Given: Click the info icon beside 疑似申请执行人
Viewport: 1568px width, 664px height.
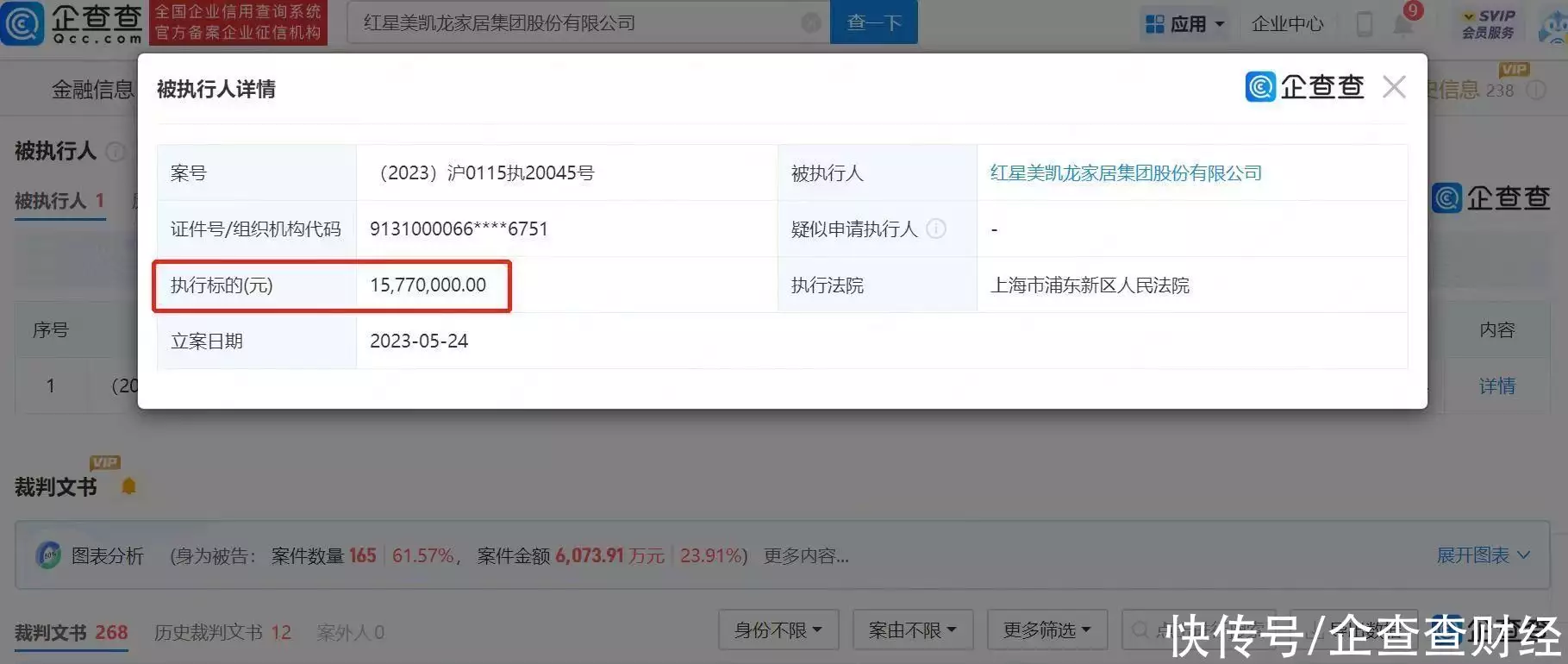Looking at the screenshot, I should click(x=935, y=229).
